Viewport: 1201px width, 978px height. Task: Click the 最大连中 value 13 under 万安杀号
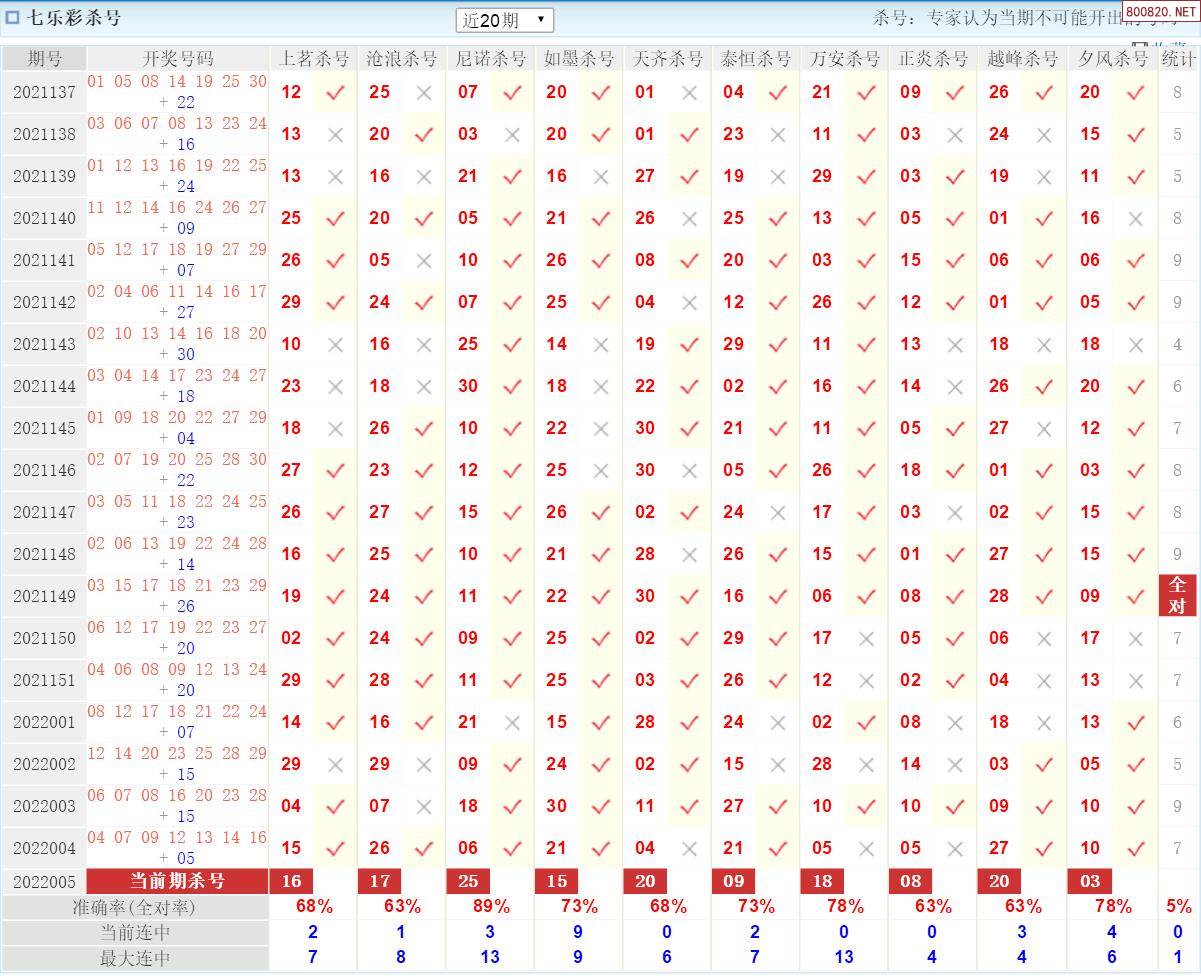[x=844, y=957]
